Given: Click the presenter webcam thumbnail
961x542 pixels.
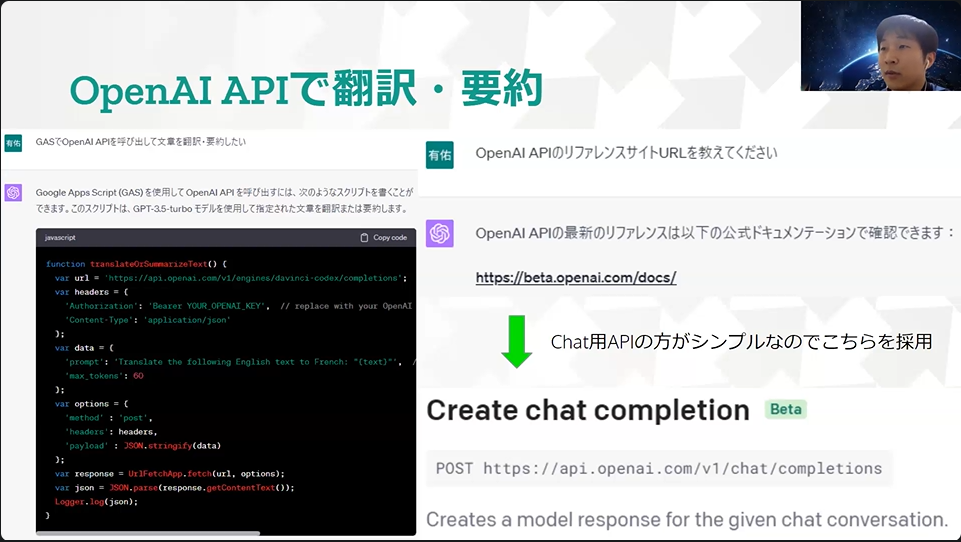Looking at the screenshot, I should coord(881,46).
